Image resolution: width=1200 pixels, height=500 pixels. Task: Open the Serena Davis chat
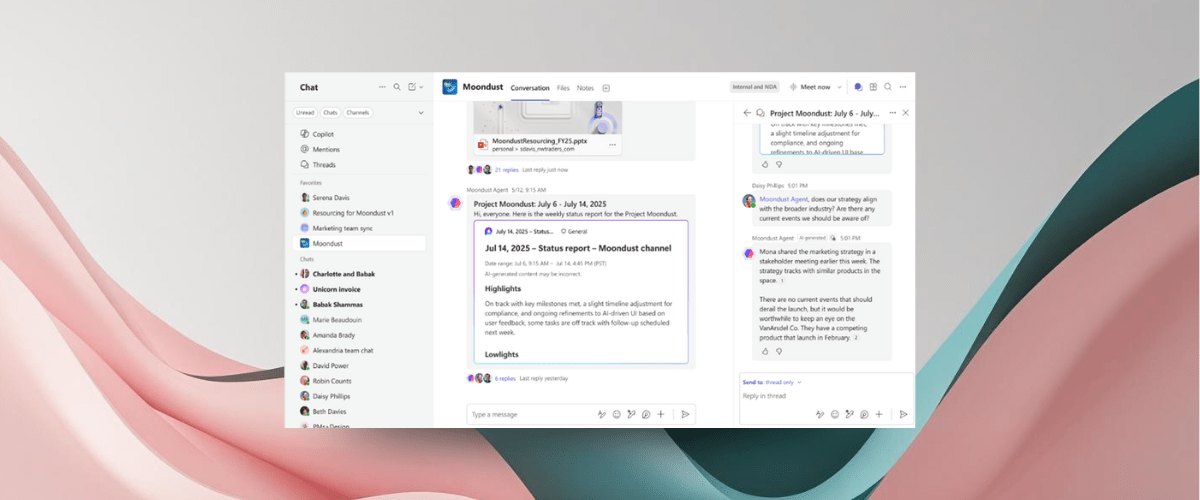tap(360, 198)
